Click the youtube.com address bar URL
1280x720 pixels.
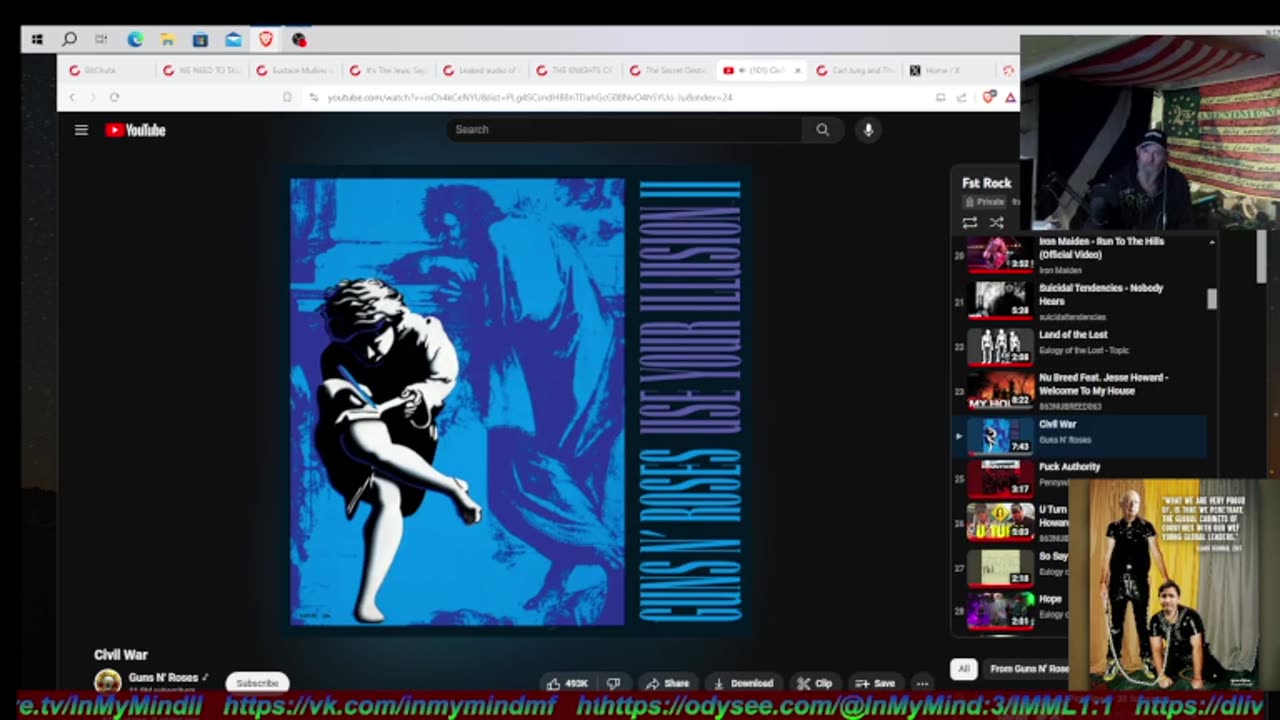[530, 97]
